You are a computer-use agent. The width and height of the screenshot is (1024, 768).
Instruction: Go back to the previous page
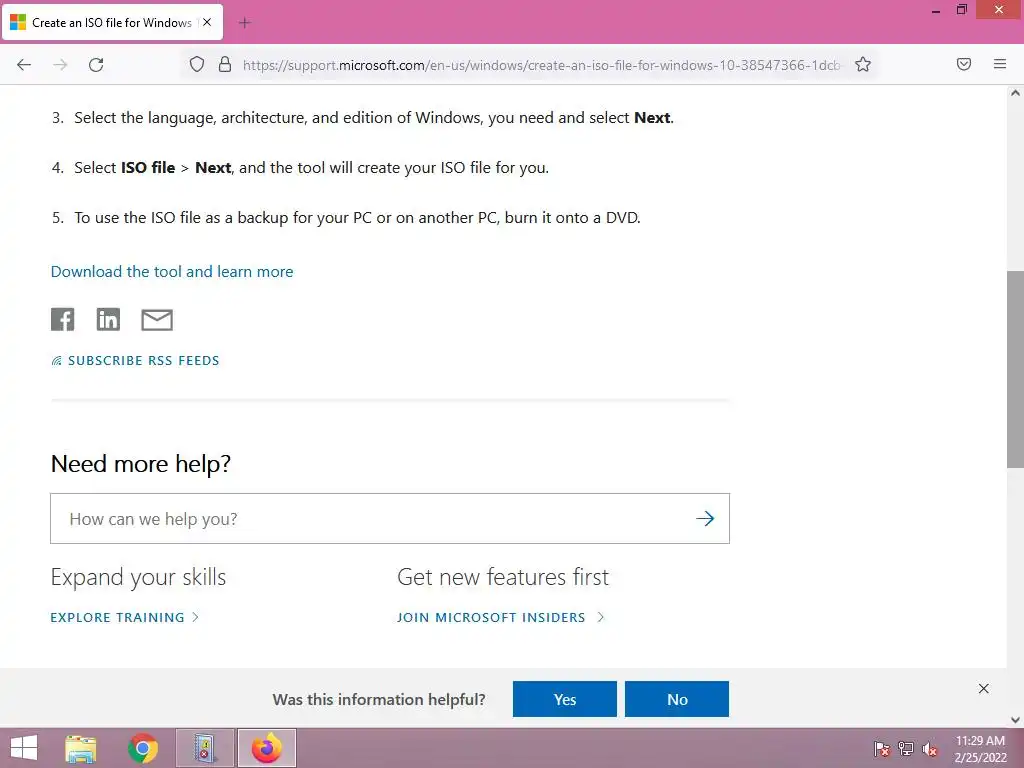tap(24, 65)
